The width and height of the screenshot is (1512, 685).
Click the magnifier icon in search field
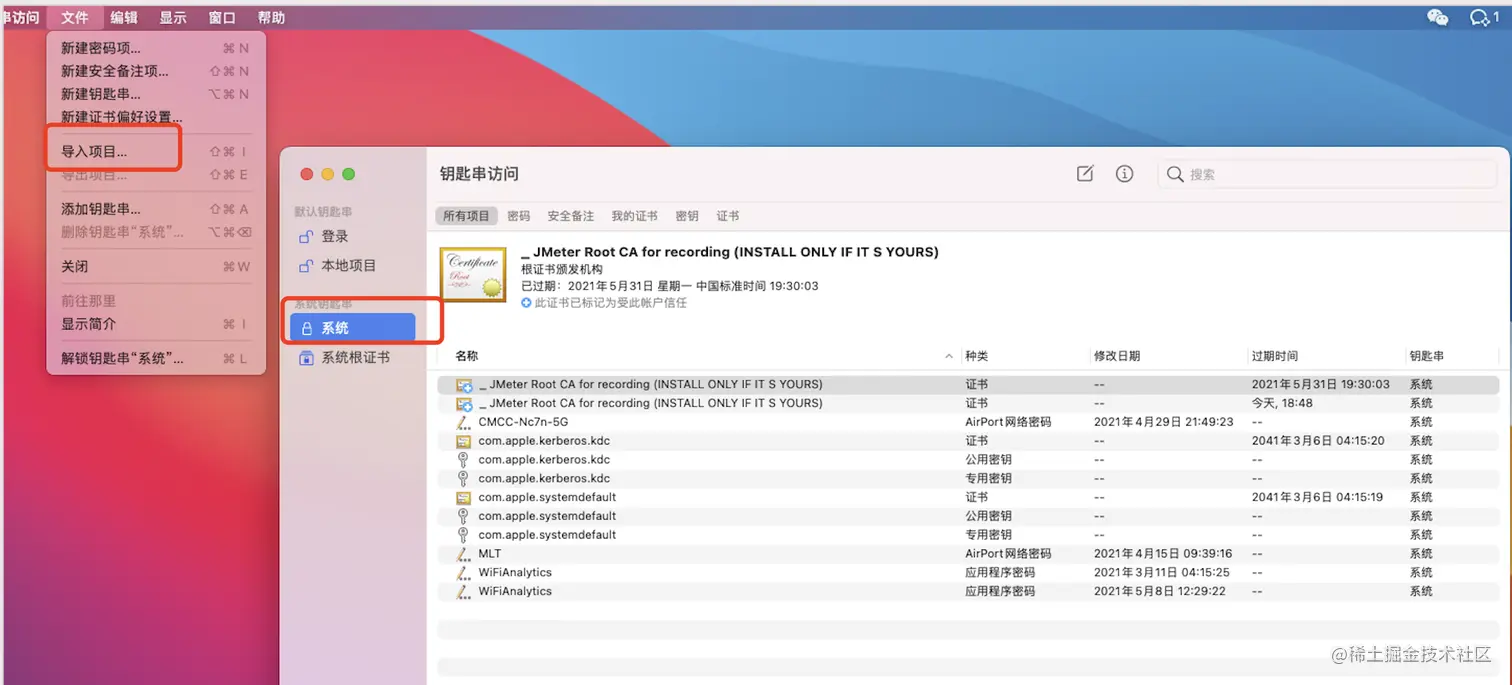pyautogui.click(x=1176, y=174)
